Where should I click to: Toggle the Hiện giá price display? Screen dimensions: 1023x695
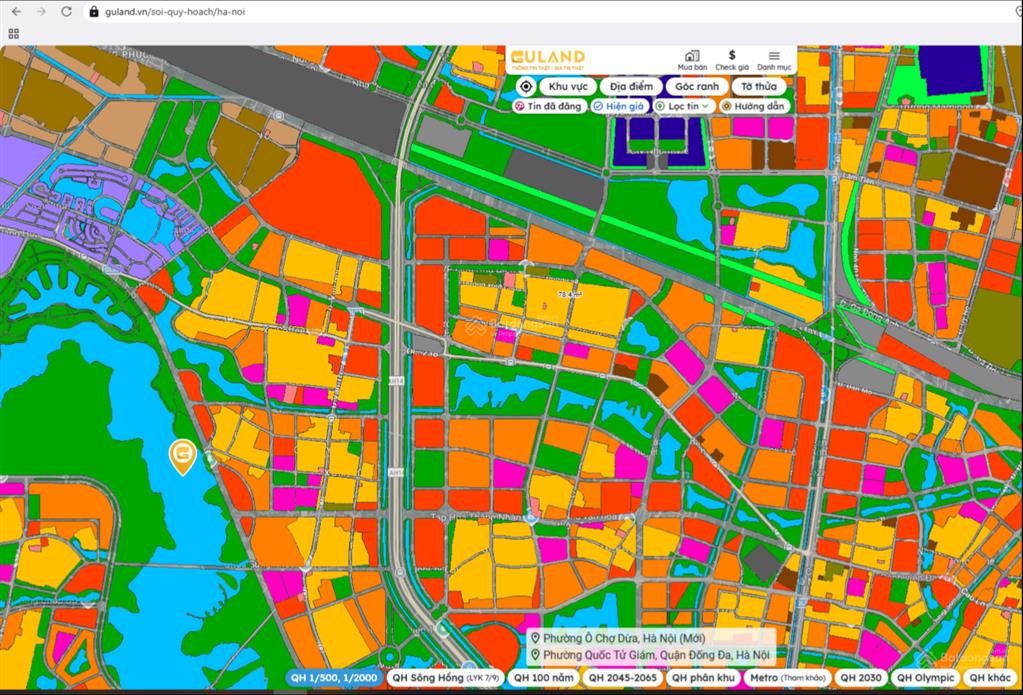tap(620, 106)
